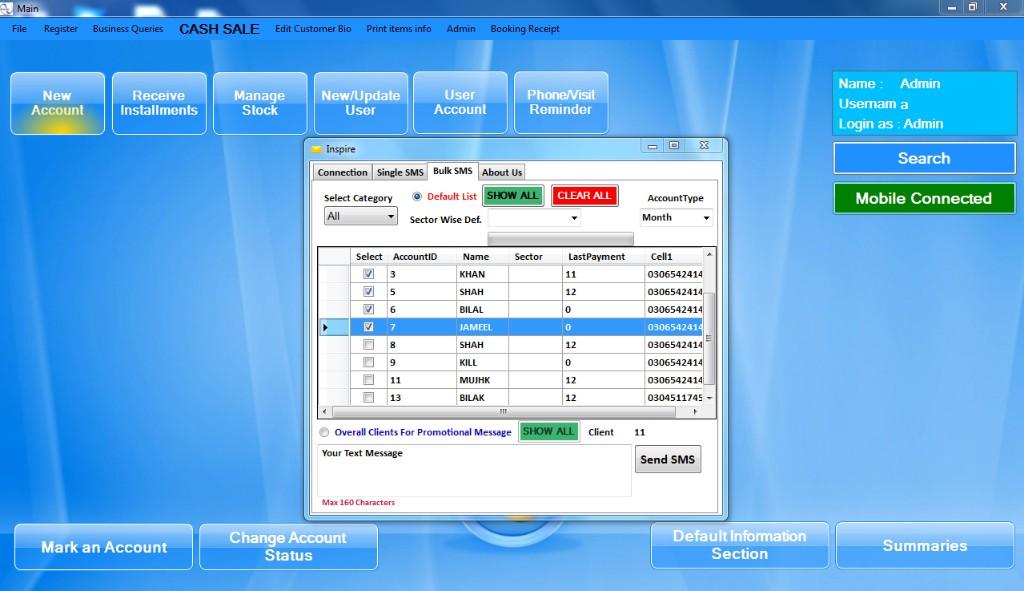
Task: Click the row selector arrow for JAMEEL
Action: [325, 327]
